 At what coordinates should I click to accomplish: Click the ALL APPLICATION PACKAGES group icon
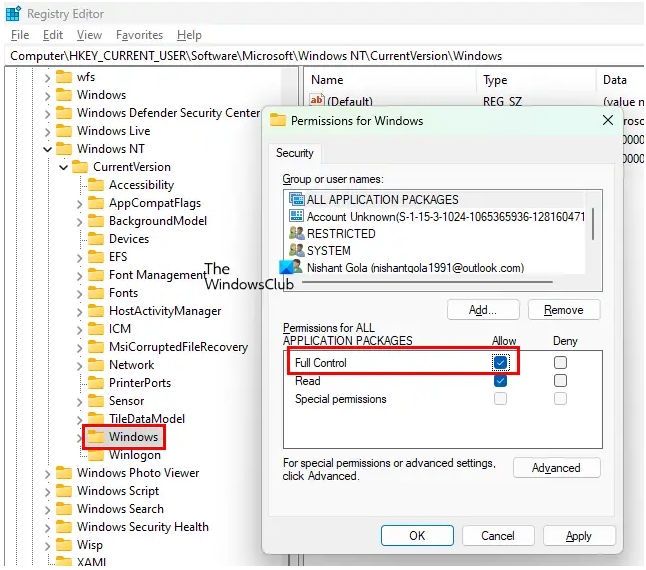click(297, 199)
